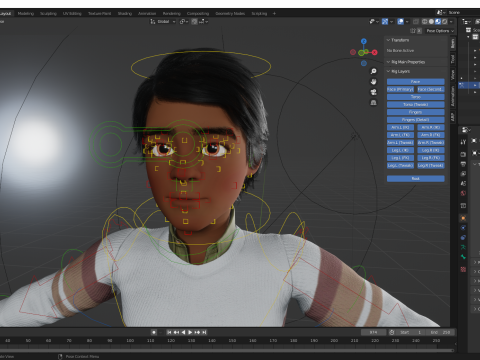The height and width of the screenshot is (360, 480).
Task: Click the pan hand viewport icon
Action: pos(374,82)
